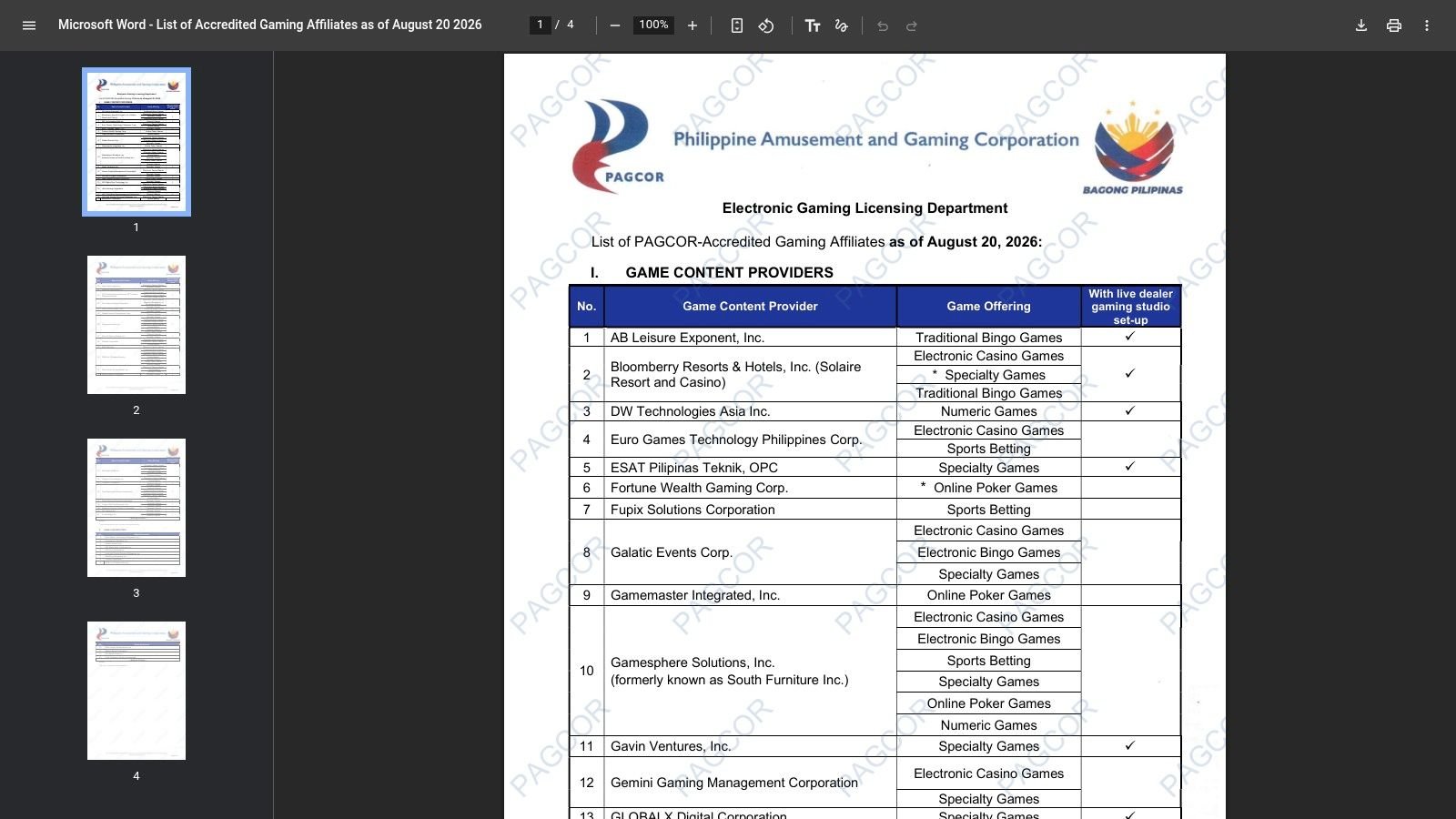Image resolution: width=1456 pixels, height=819 pixels.
Task: Click the document title in toolbar
Action: 270,25
